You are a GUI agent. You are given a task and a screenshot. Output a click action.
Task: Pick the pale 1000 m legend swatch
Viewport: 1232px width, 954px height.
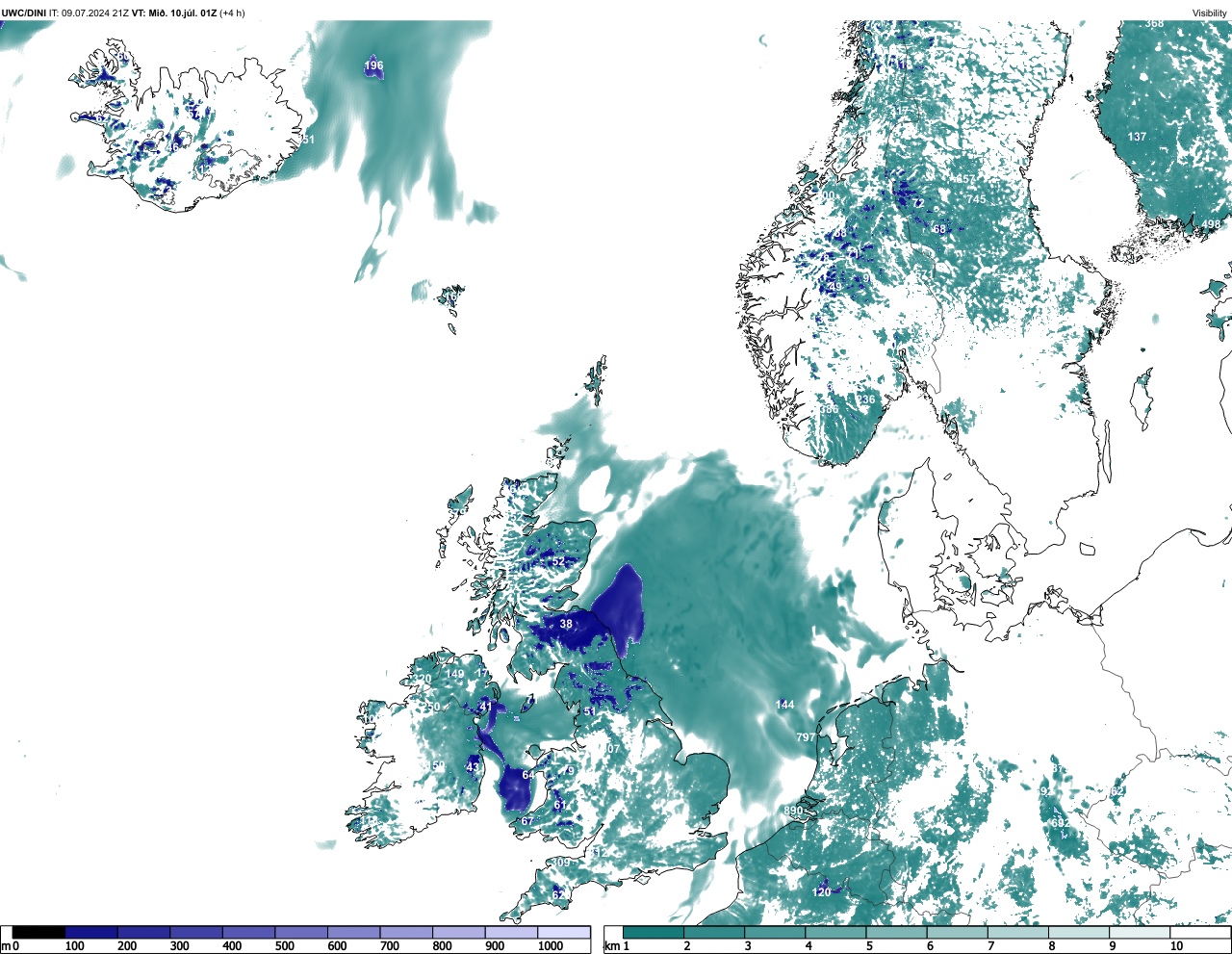[x=564, y=932]
